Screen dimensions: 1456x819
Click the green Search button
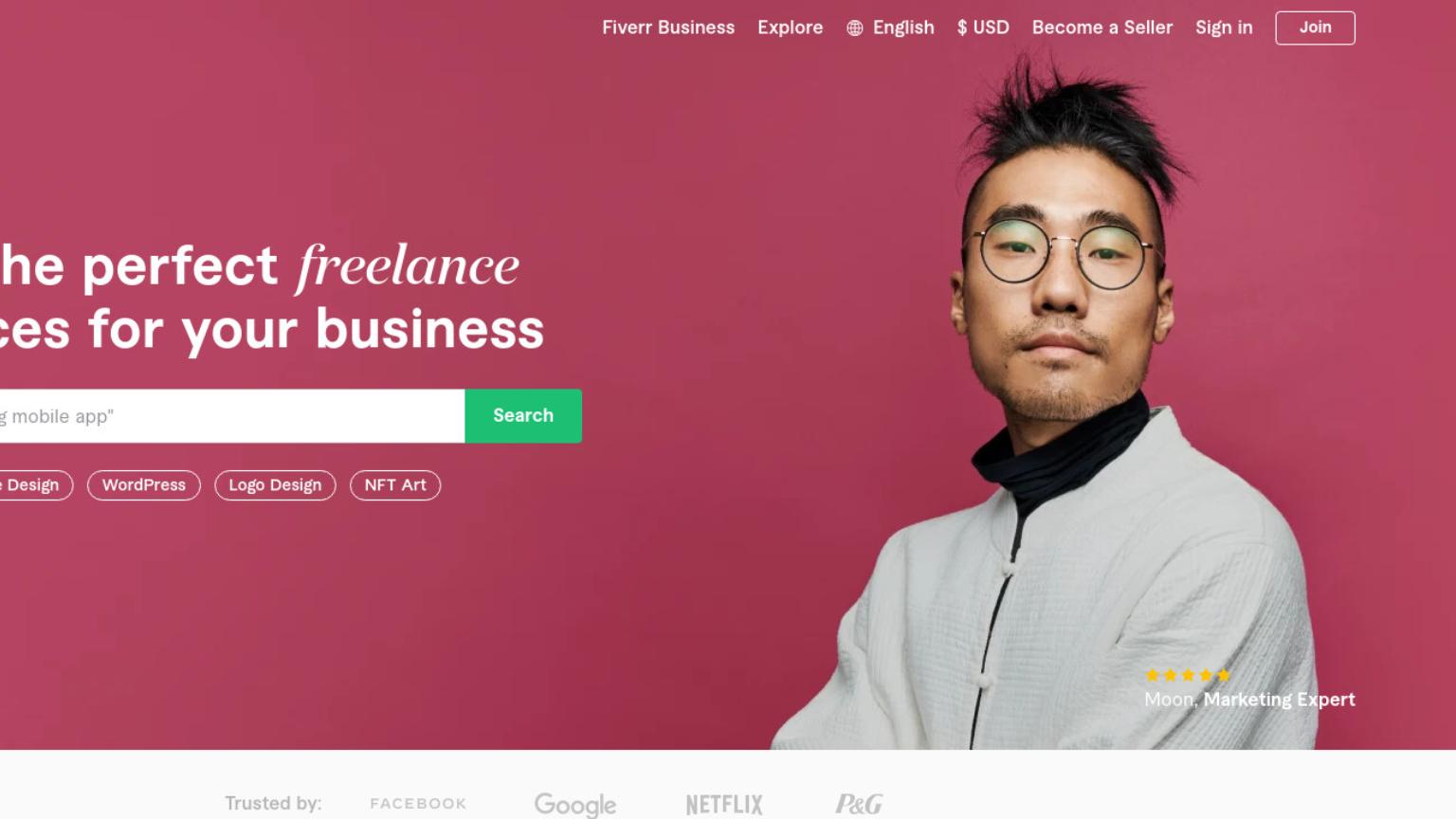click(523, 415)
